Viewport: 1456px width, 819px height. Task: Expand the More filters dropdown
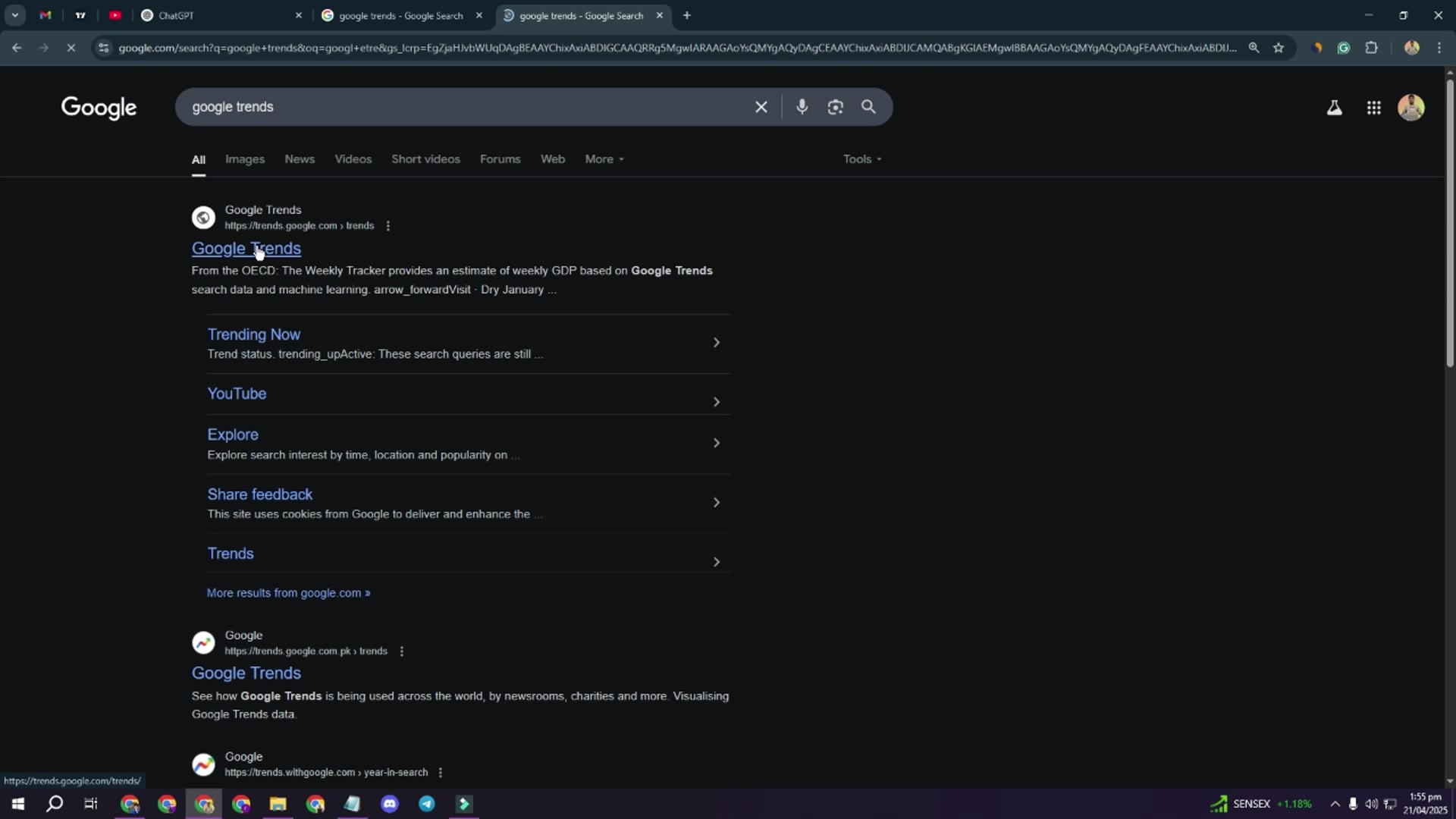(604, 159)
